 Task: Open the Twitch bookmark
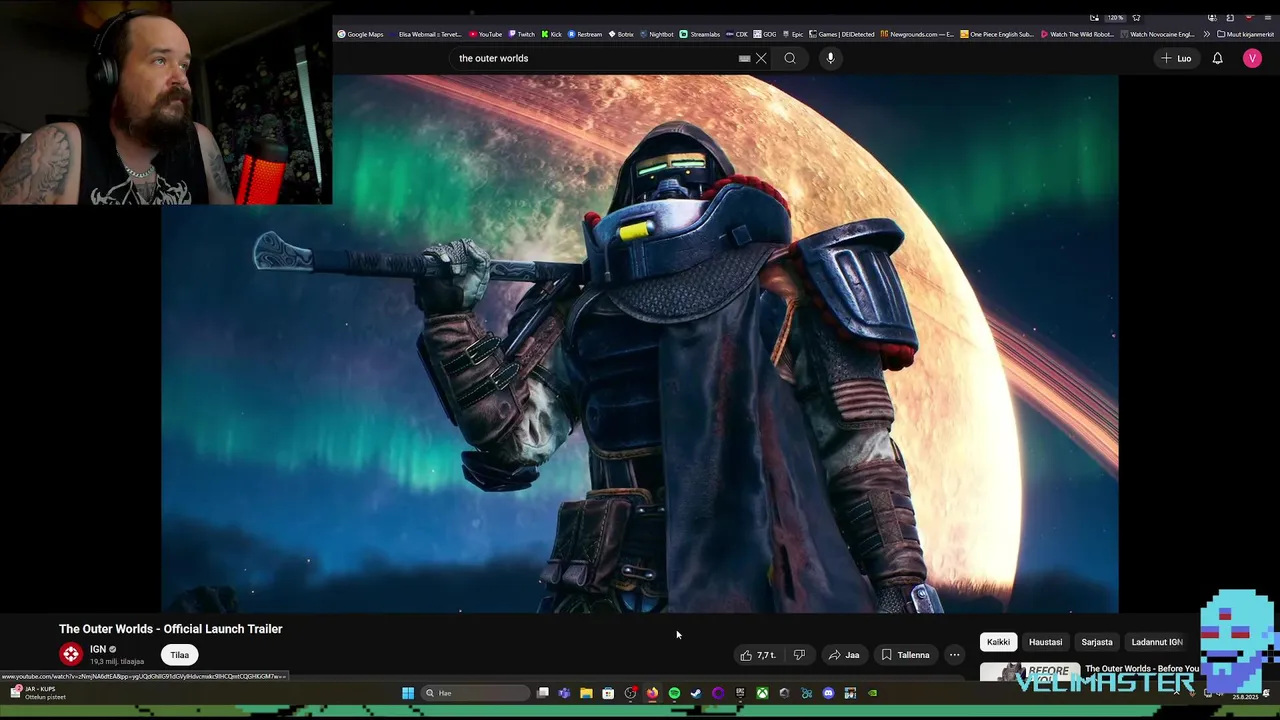[521, 34]
